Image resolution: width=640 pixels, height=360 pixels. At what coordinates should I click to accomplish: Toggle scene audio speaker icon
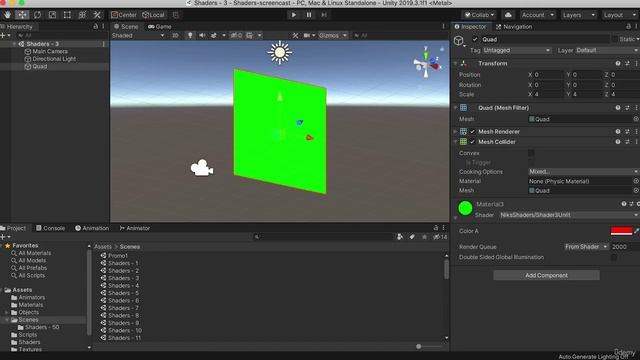[x=202, y=36]
